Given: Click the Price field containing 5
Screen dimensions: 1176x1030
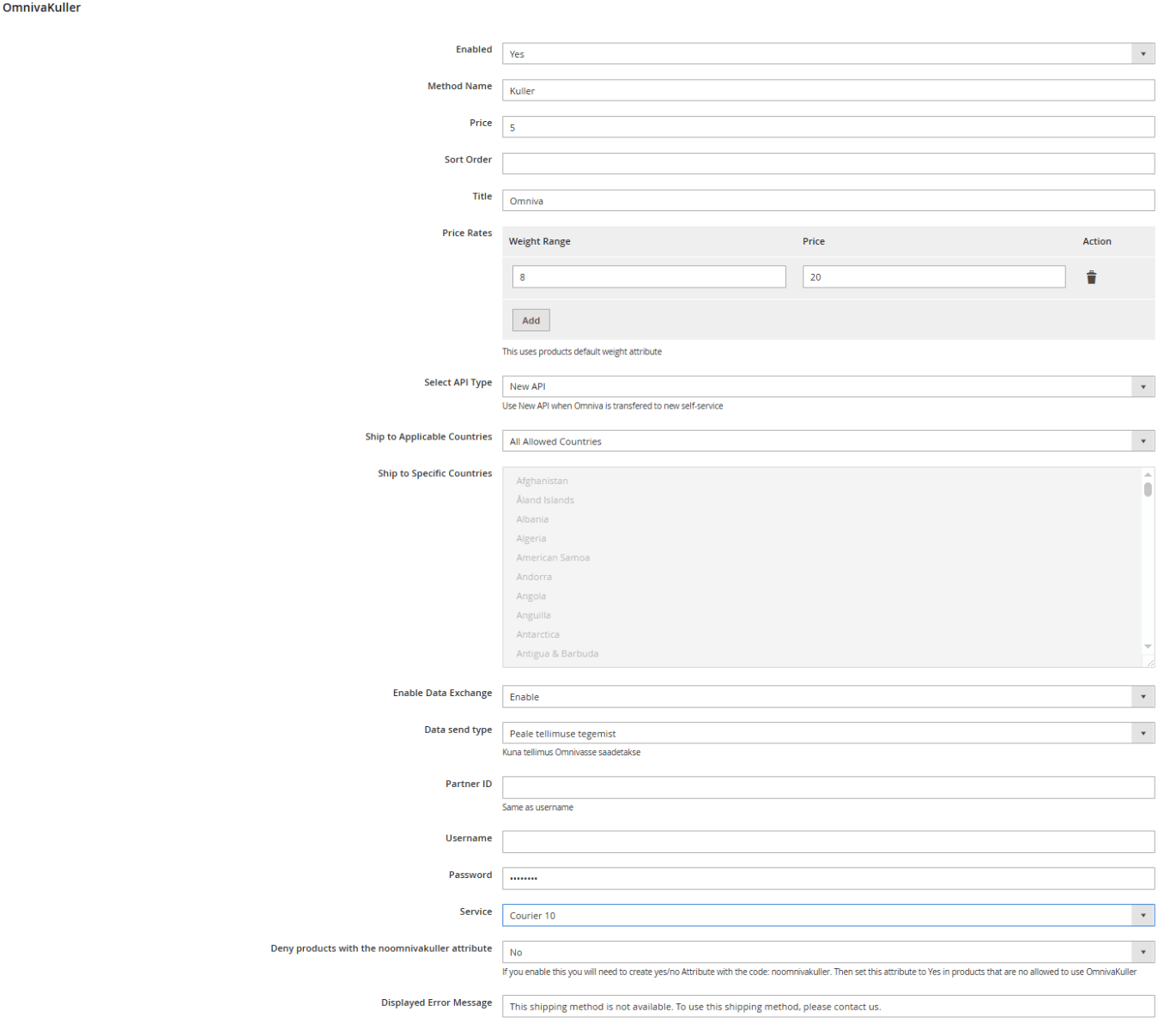Looking at the screenshot, I should coord(827,126).
